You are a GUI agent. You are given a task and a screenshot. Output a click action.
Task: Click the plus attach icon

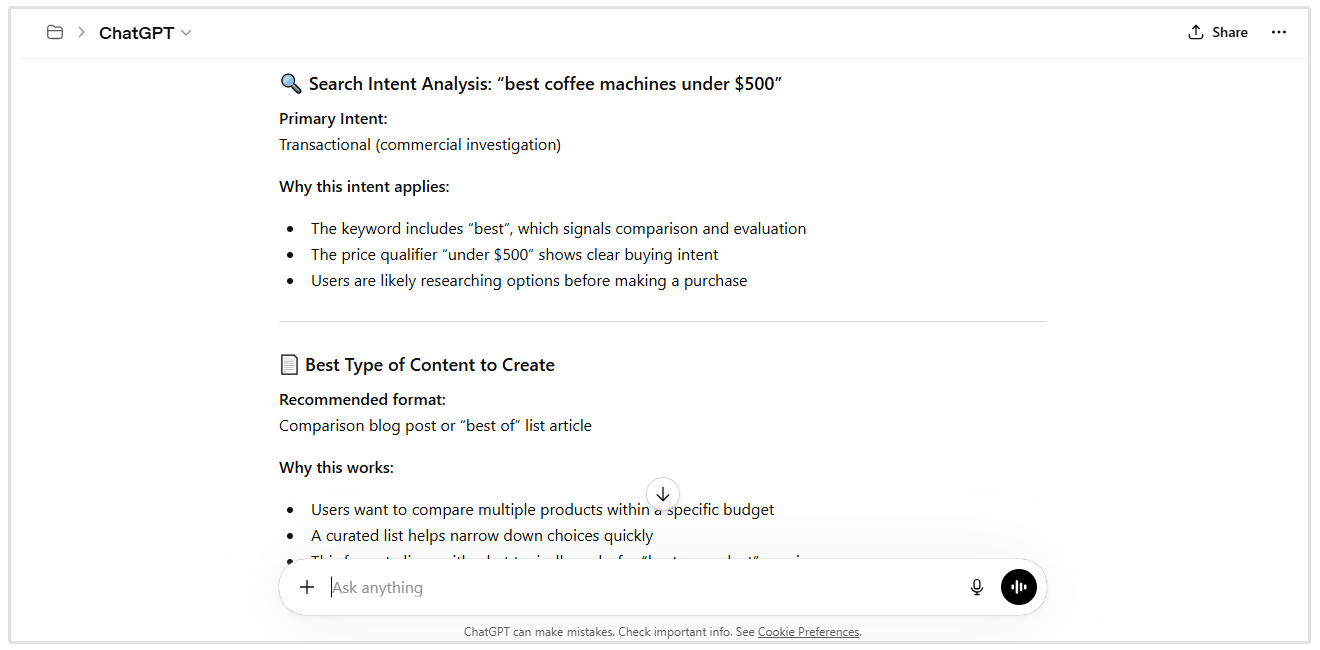click(307, 587)
